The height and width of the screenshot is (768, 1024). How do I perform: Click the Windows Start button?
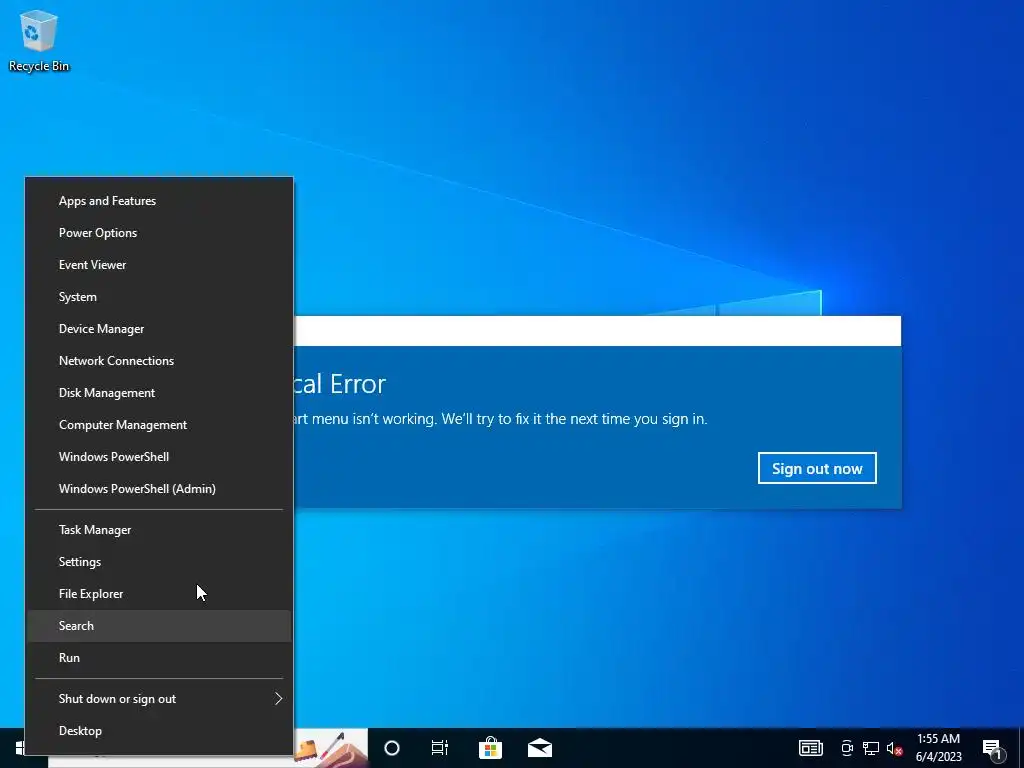(18, 748)
